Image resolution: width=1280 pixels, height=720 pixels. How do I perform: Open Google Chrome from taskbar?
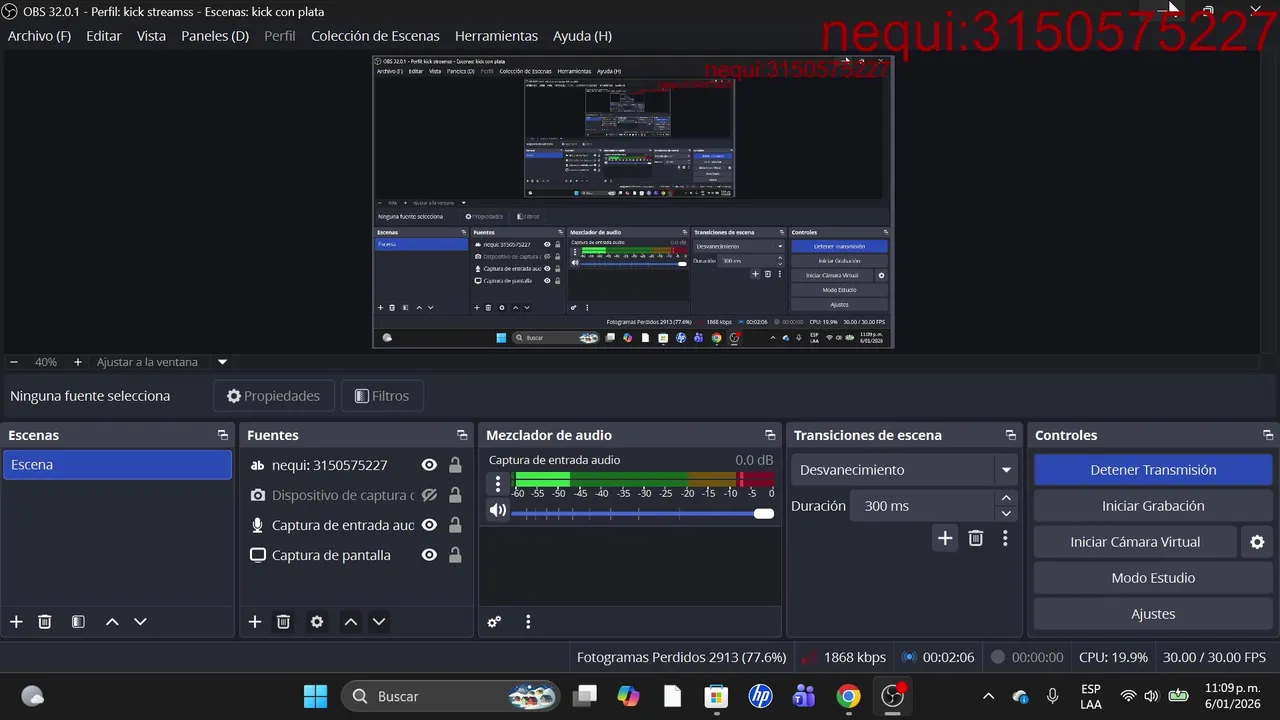pyautogui.click(x=848, y=696)
